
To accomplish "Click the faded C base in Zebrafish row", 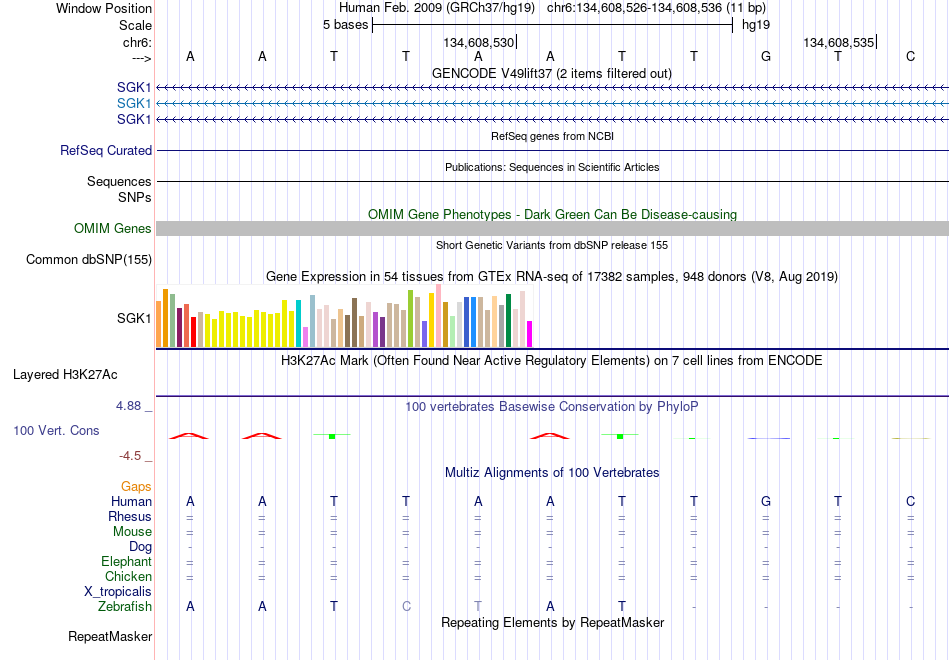I will point(406,607).
